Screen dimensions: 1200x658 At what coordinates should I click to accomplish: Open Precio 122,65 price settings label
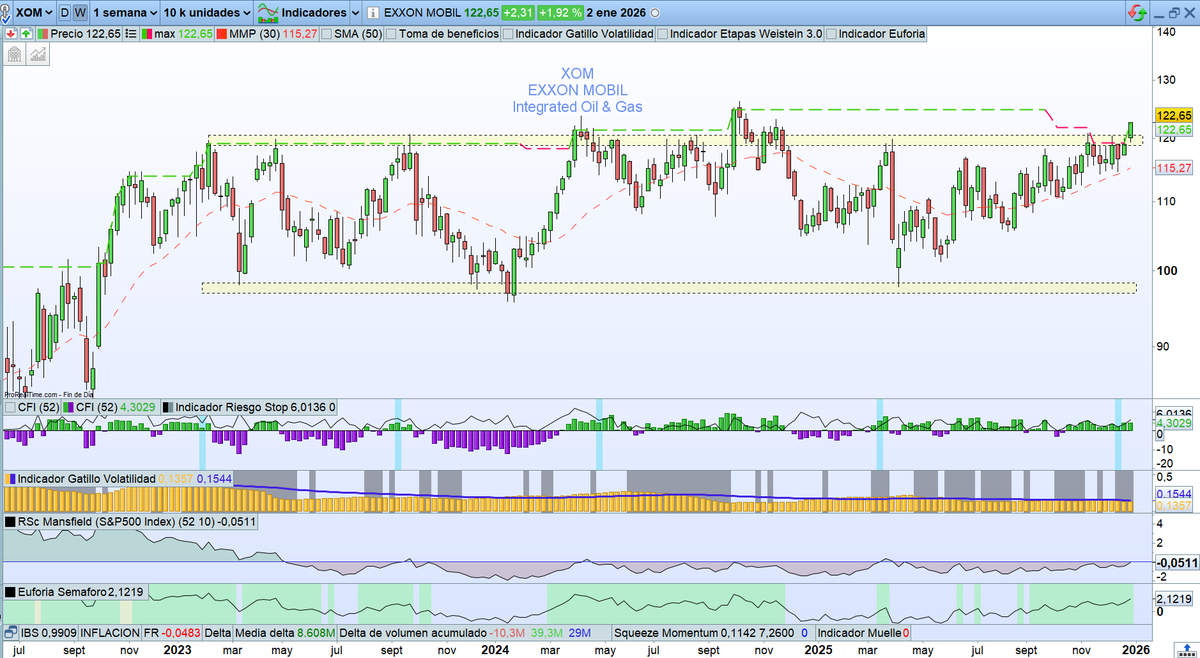pyautogui.click(x=85, y=34)
